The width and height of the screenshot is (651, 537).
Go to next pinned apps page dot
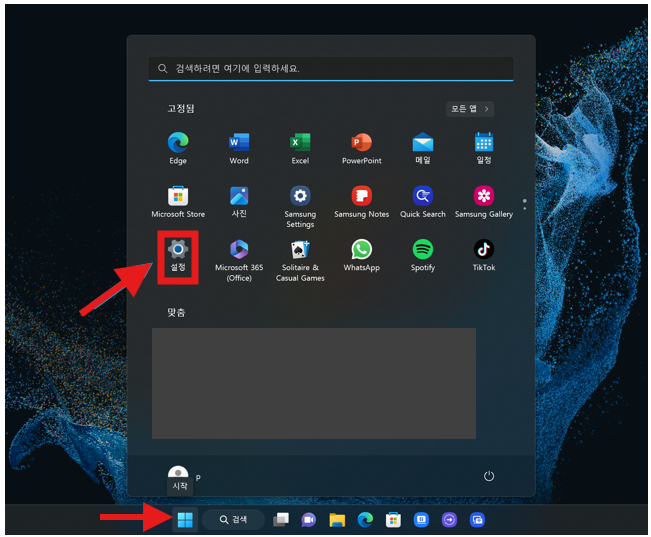click(x=525, y=208)
